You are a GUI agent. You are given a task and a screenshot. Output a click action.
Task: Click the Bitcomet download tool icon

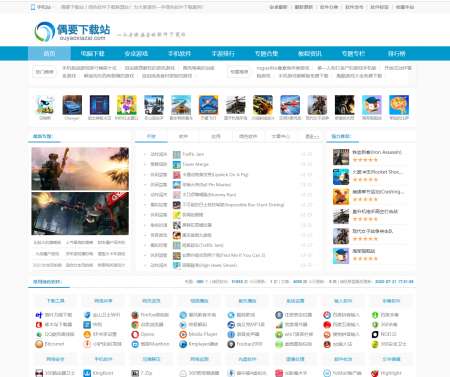[39, 344]
